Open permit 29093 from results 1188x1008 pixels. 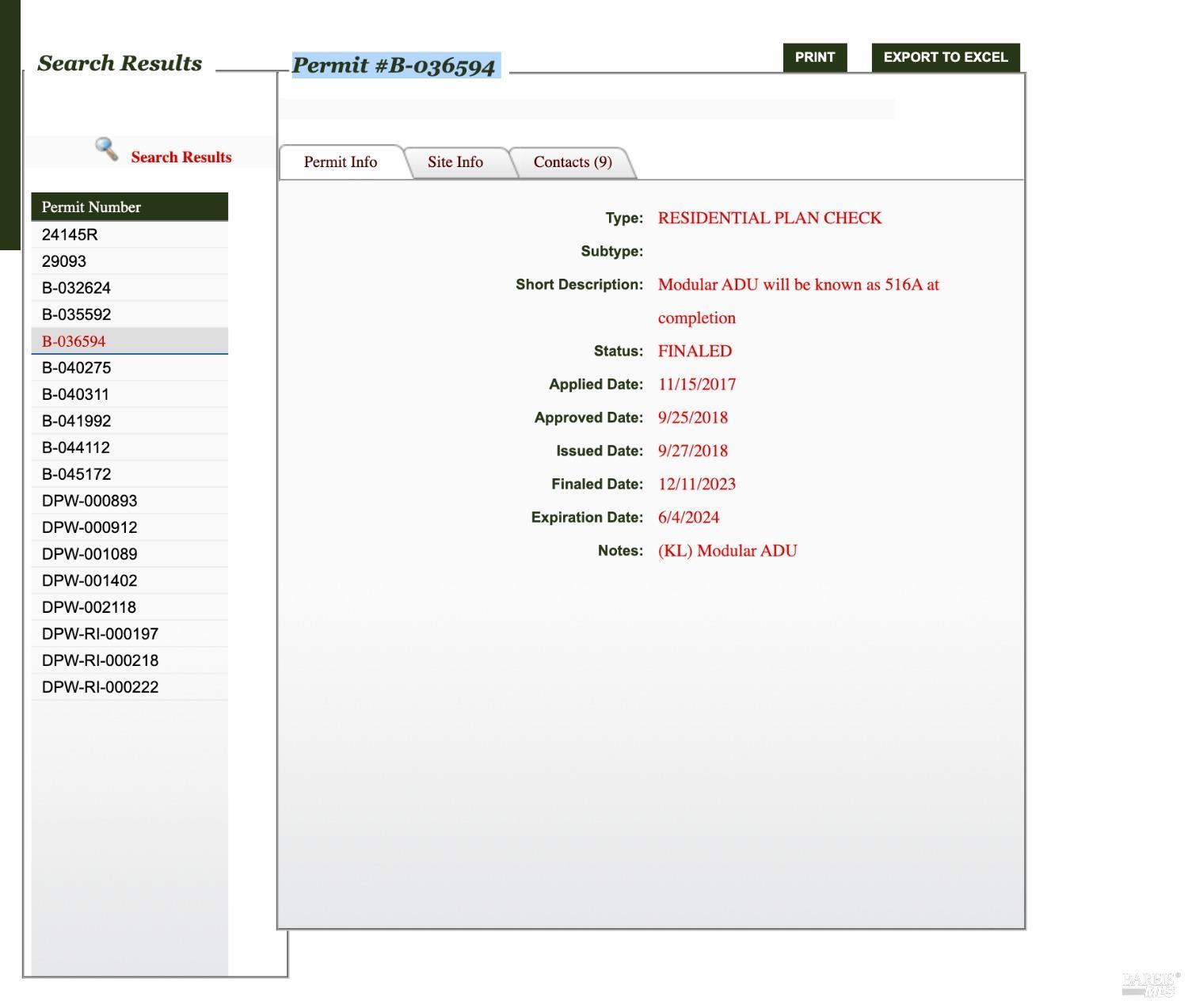coord(64,261)
